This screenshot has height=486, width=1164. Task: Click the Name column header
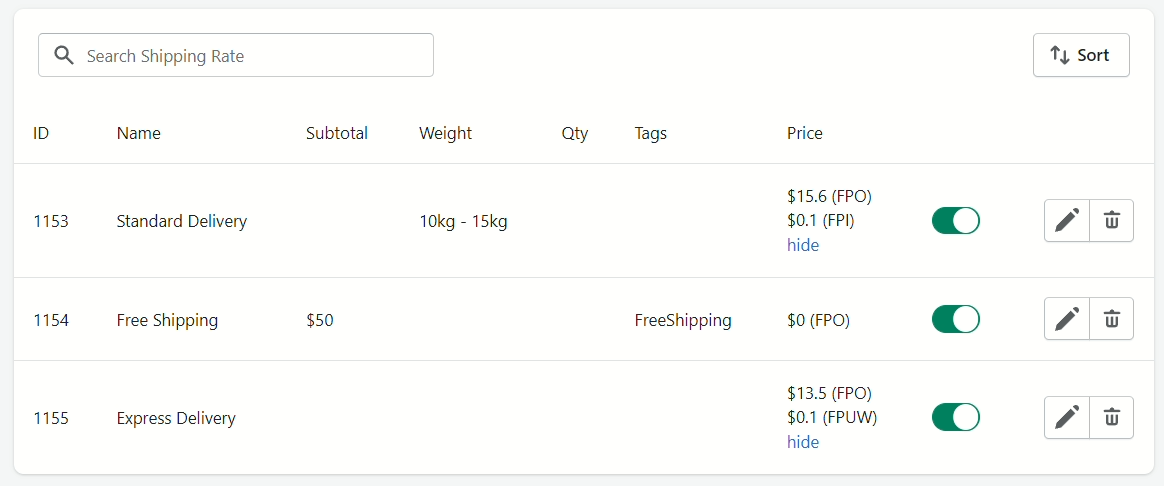(139, 134)
